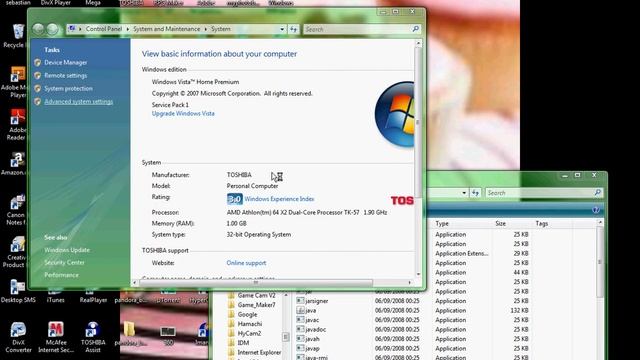Click the search magnifier in System window
Viewport: 640px width, 360px height.
click(416, 29)
